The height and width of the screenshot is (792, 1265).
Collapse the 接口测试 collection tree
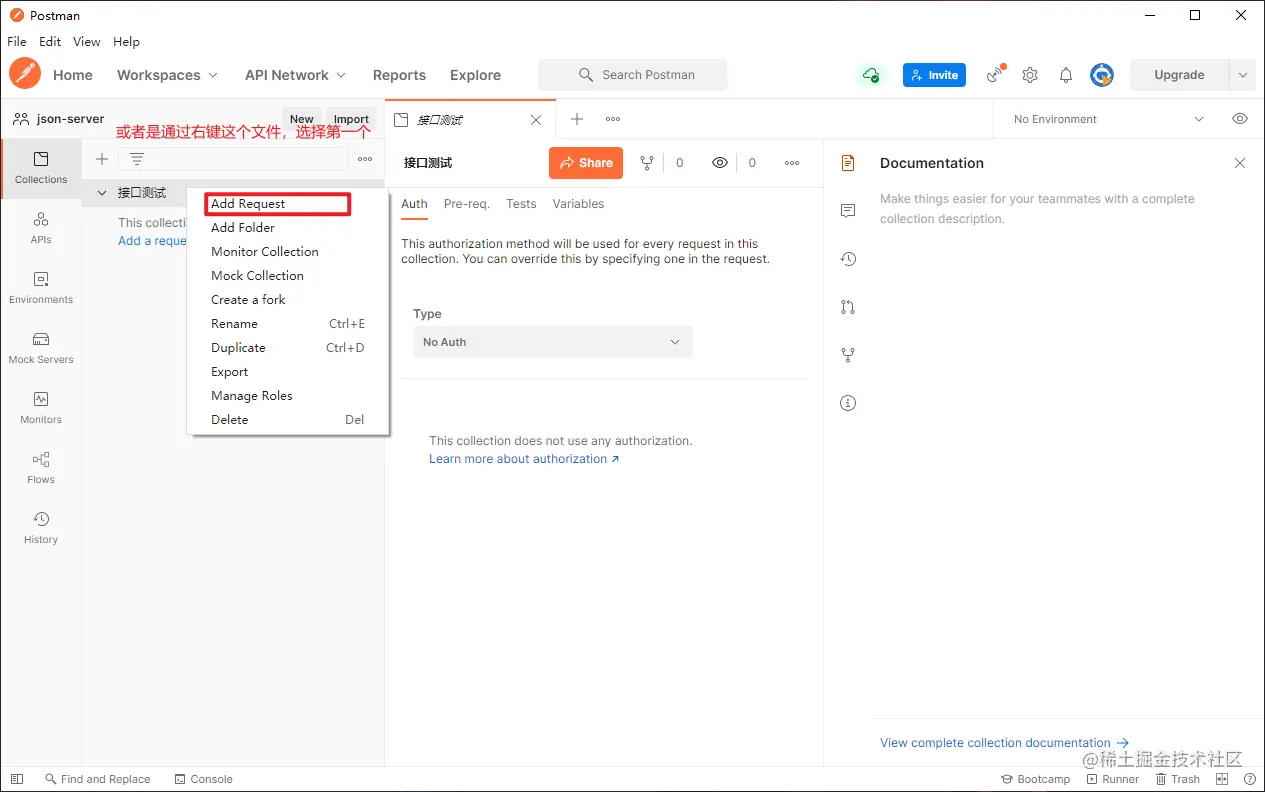102,193
